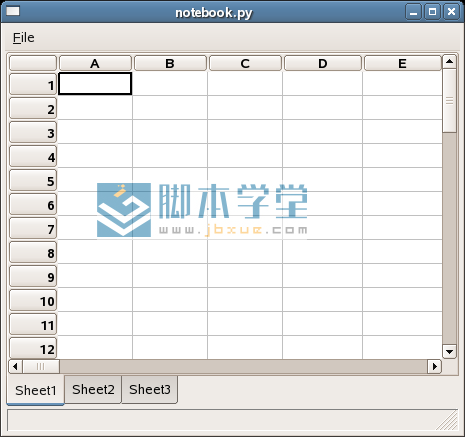The image size is (465, 437).
Task: Click the vertical scrollbar down arrow
Action: (x=449, y=352)
